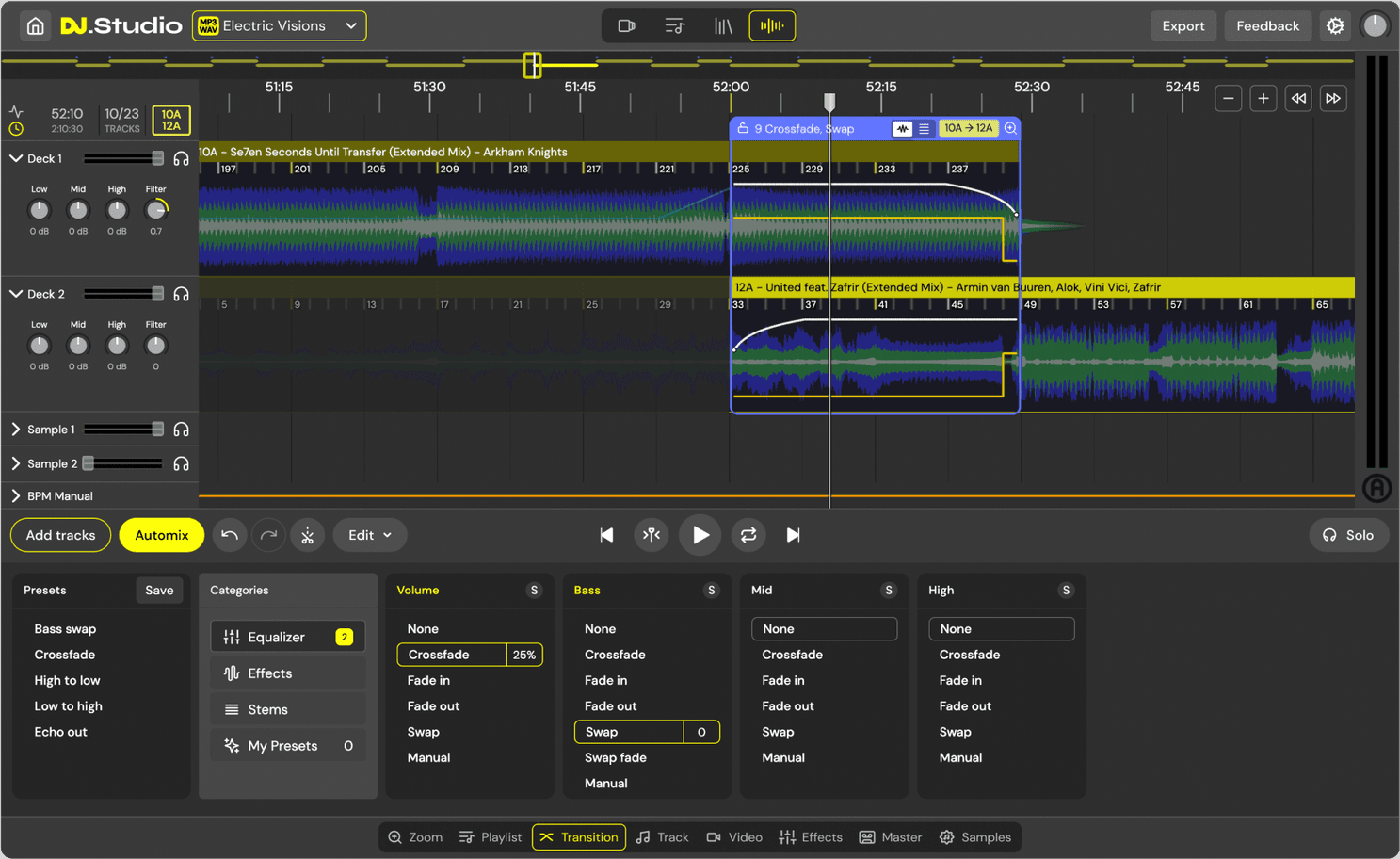Toggle the waveform display in the transition header
Viewport: 1400px width, 859px height.
(x=903, y=128)
